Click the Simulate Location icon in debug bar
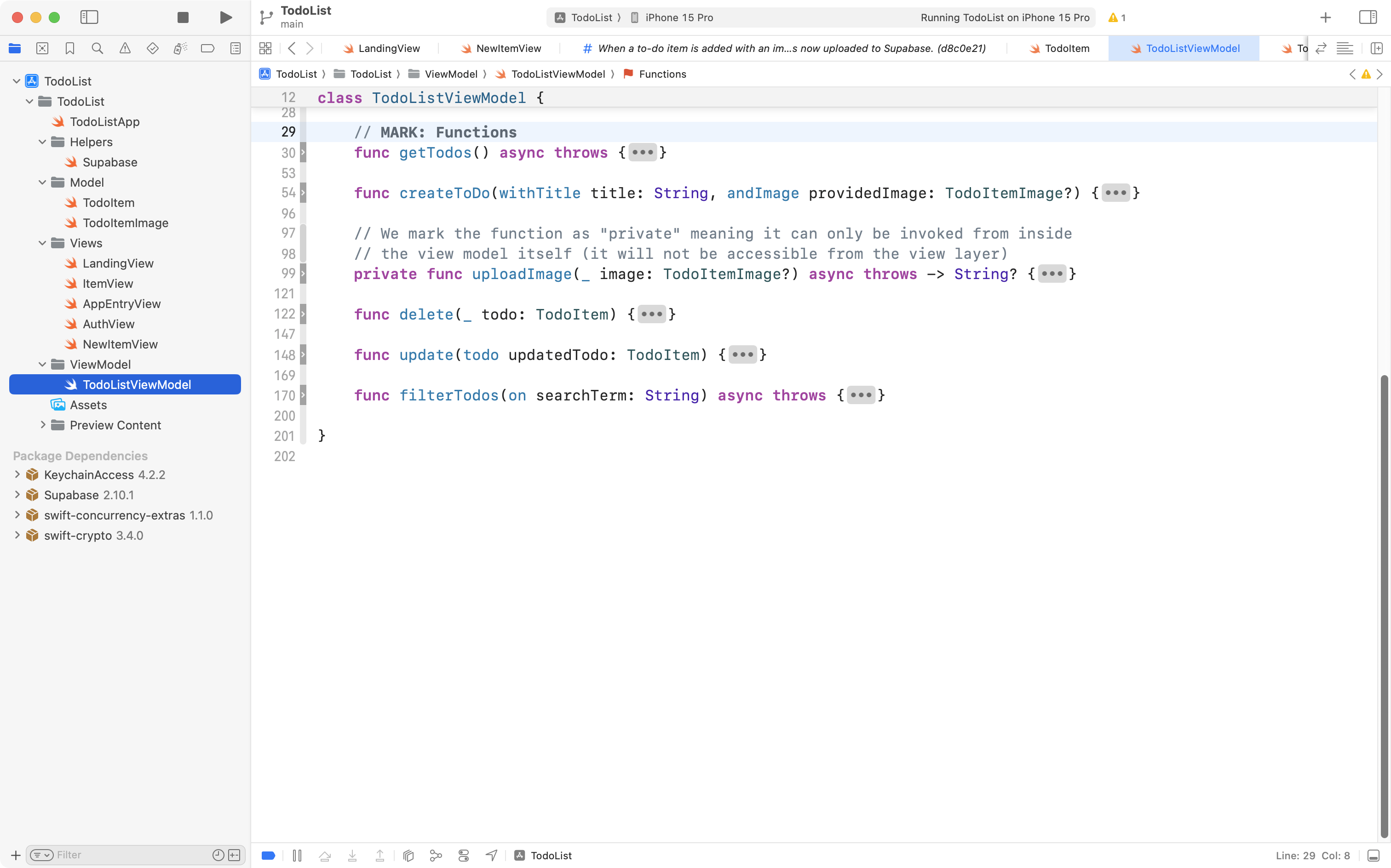The image size is (1391, 868). (491, 856)
